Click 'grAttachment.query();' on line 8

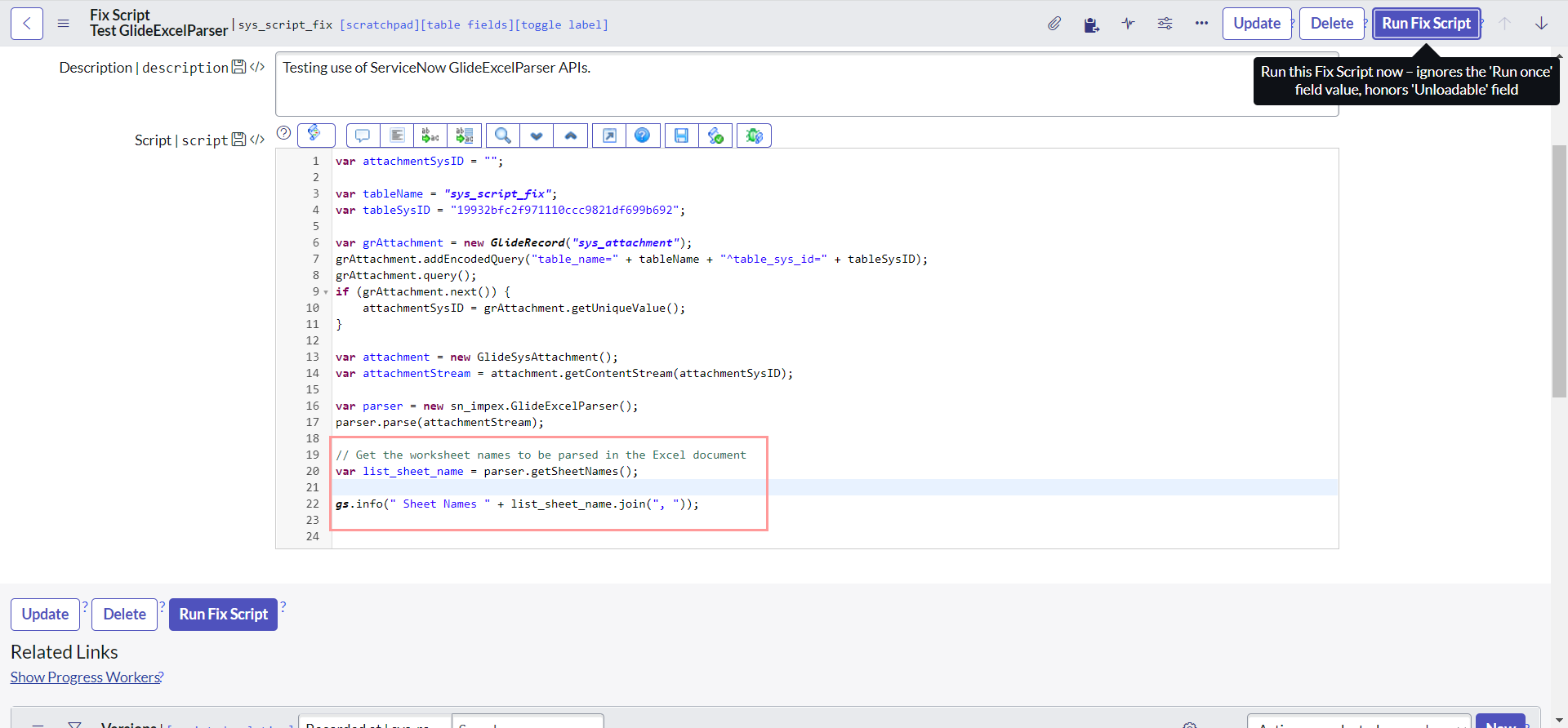click(406, 276)
